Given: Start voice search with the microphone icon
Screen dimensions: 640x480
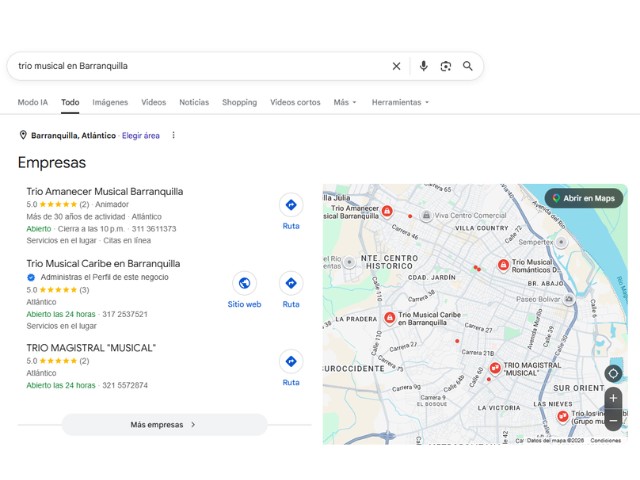Looking at the screenshot, I should 424,66.
